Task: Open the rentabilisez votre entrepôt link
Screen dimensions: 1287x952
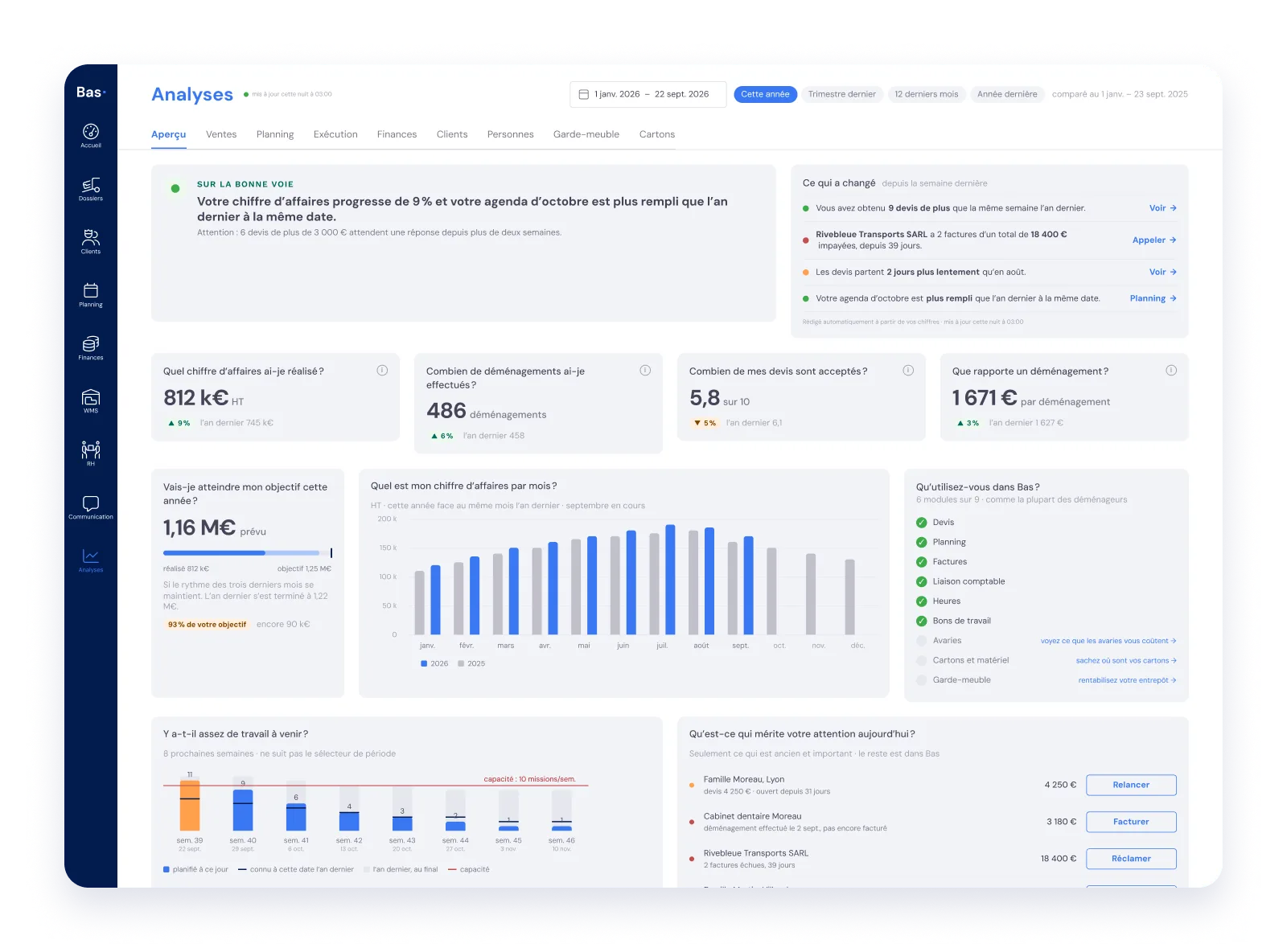Action: [x=1127, y=680]
